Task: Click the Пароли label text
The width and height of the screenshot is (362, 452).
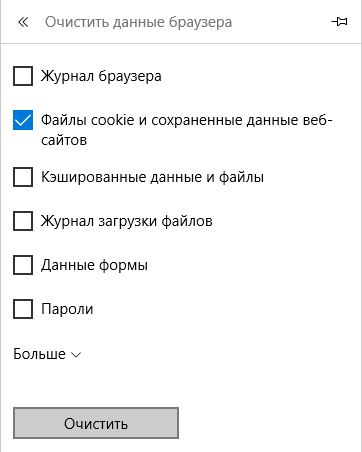Action: pos(67,309)
